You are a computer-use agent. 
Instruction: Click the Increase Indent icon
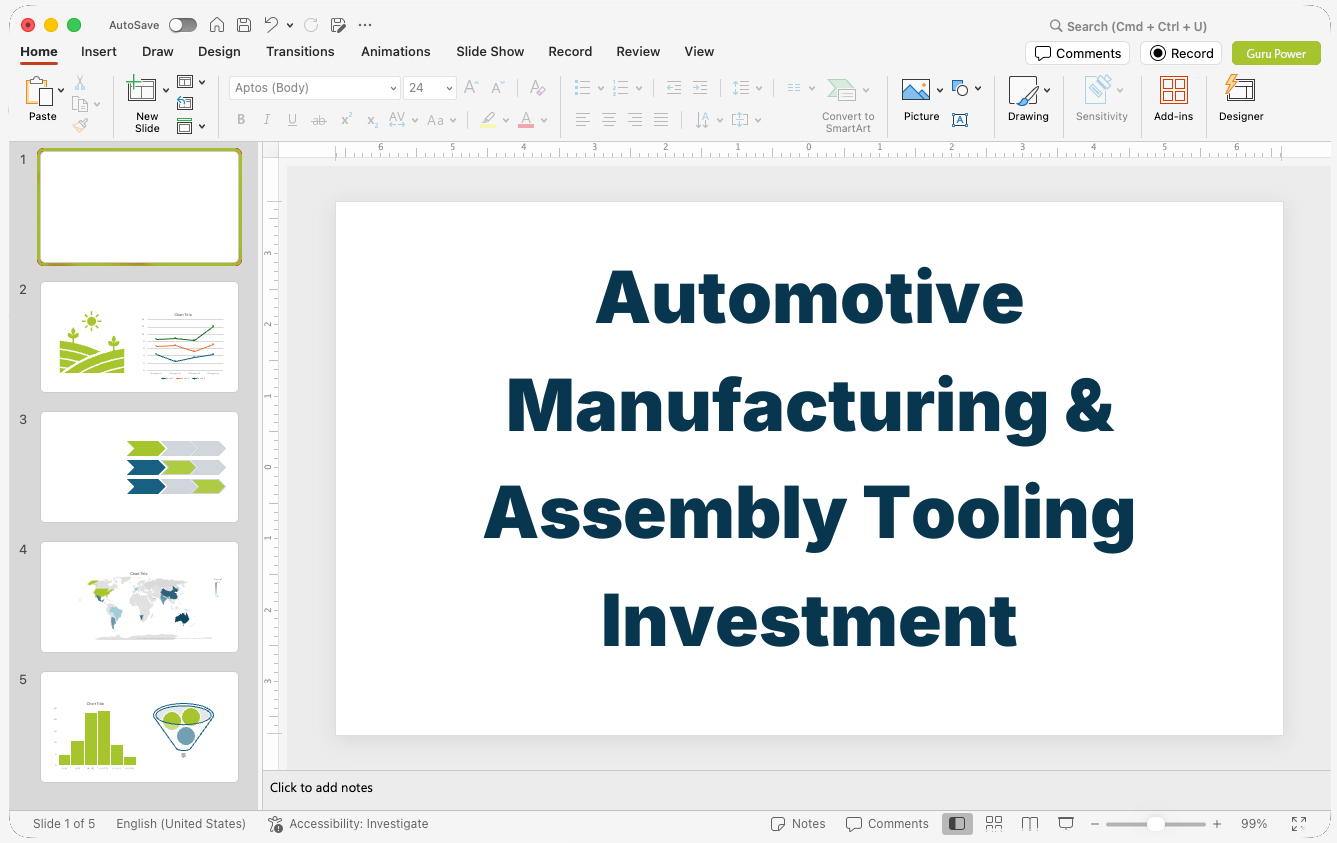tap(700, 88)
